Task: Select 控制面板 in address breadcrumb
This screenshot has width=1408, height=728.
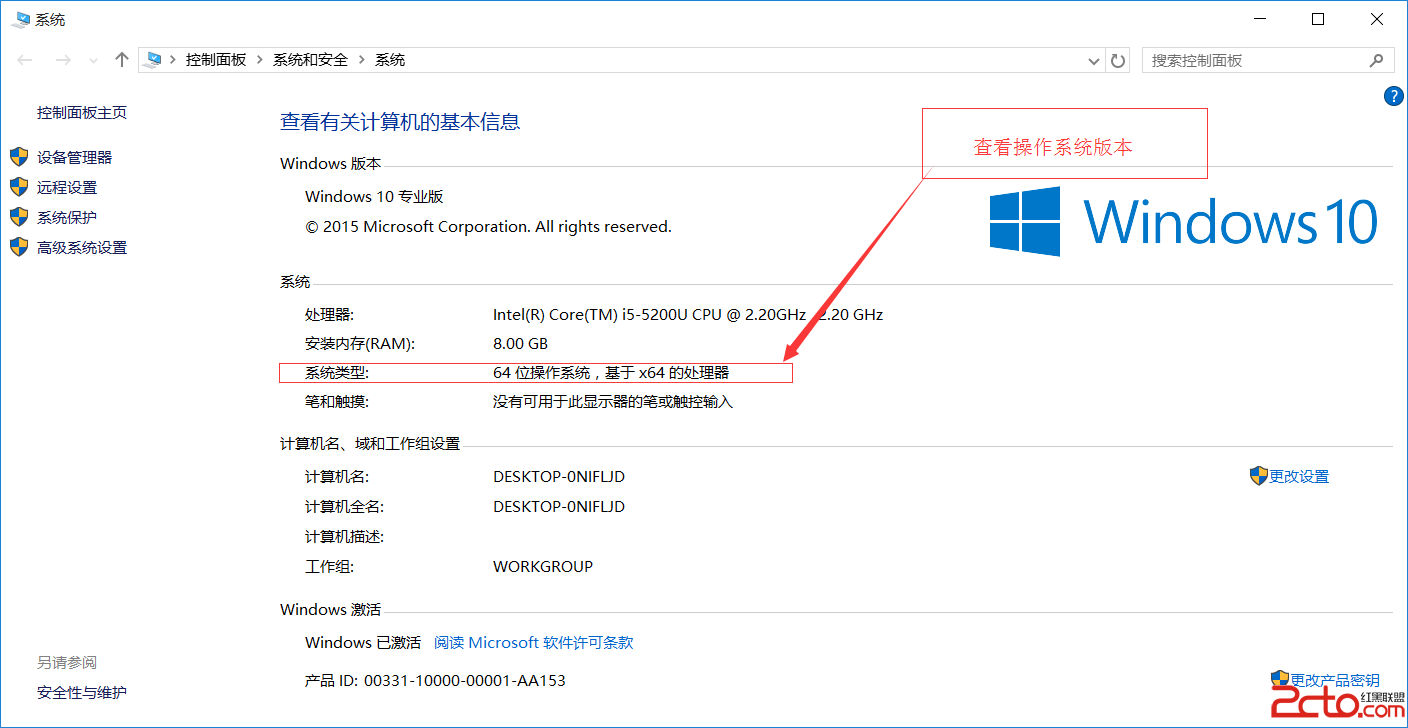Action: pyautogui.click(x=216, y=60)
